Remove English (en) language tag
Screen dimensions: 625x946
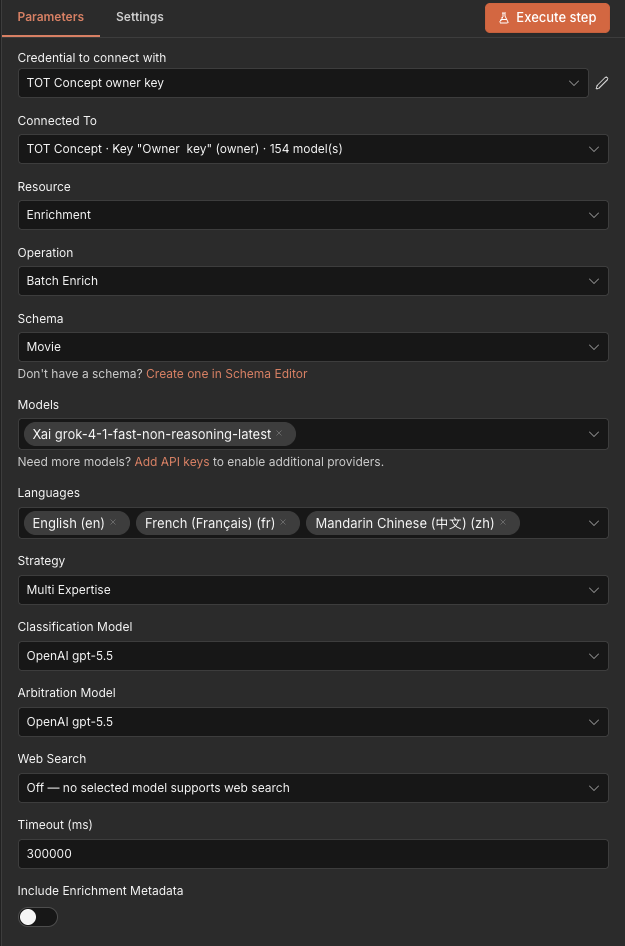113,522
